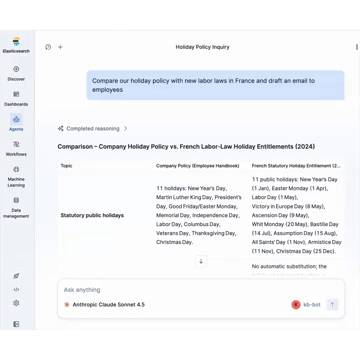Click the rocket launch icon in sidebar

(x=16, y=276)
